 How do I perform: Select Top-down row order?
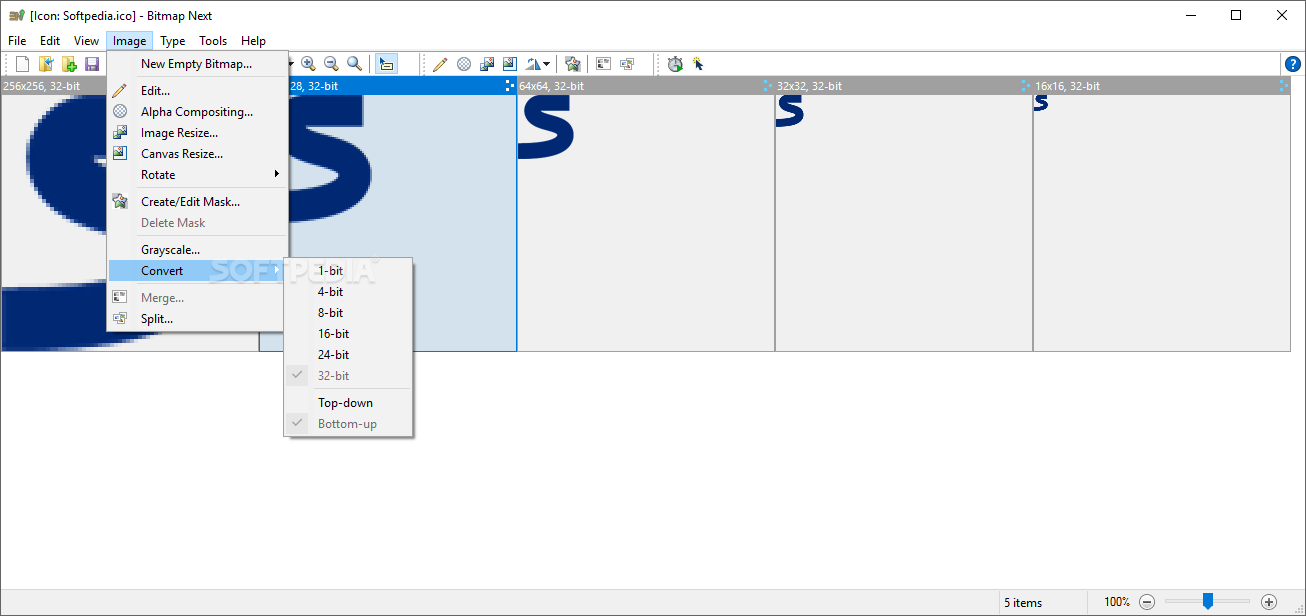(348, 403)
